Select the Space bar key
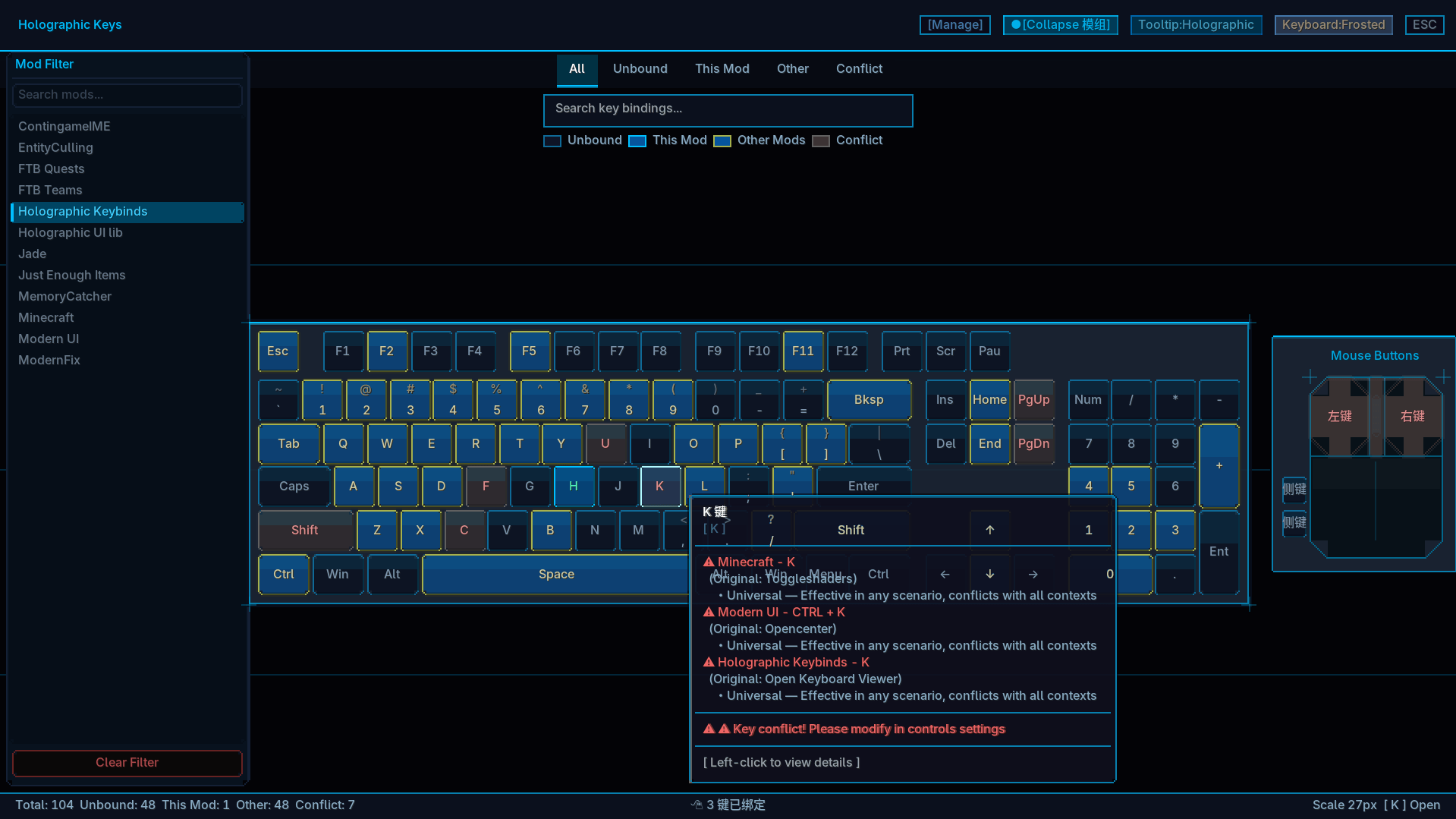This screenshot has height=819, width=1456. [x=556, y=575]
